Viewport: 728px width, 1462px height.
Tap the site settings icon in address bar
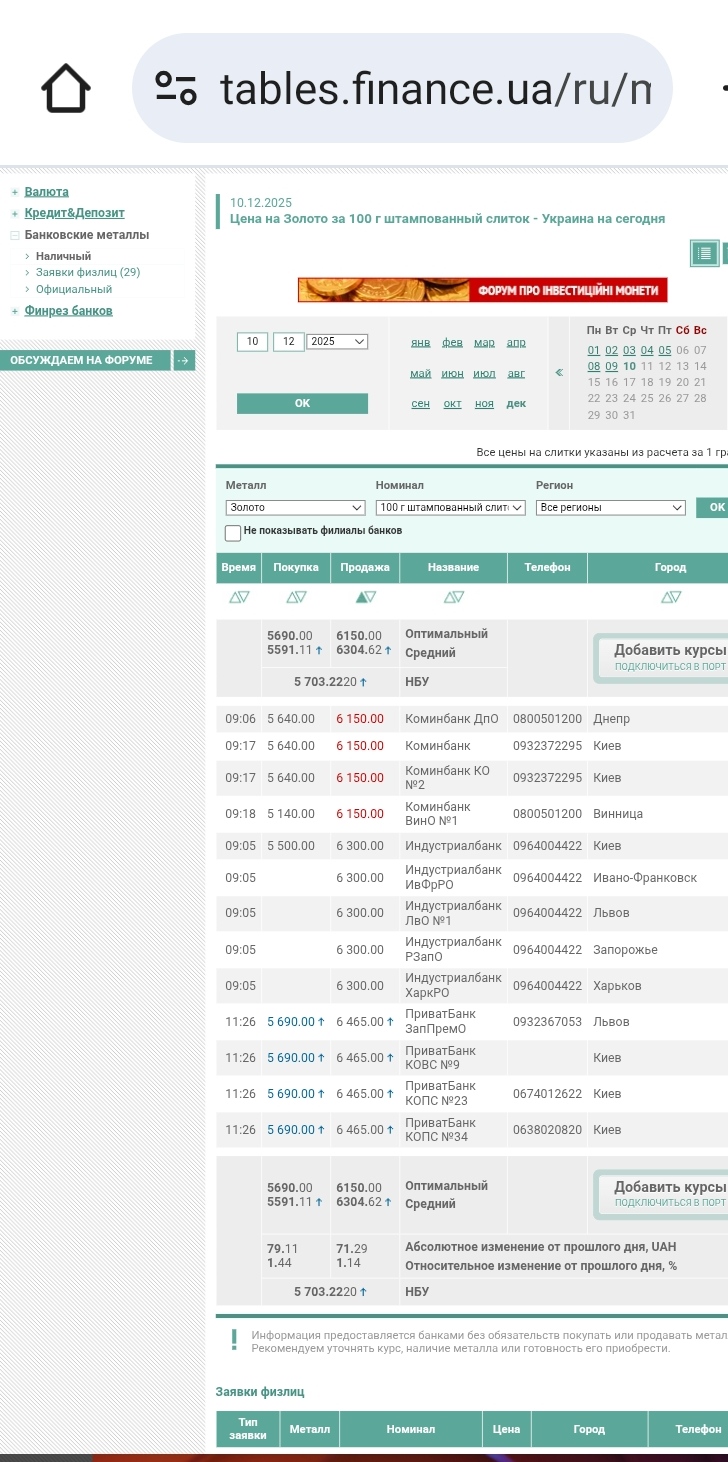point(176,90)
